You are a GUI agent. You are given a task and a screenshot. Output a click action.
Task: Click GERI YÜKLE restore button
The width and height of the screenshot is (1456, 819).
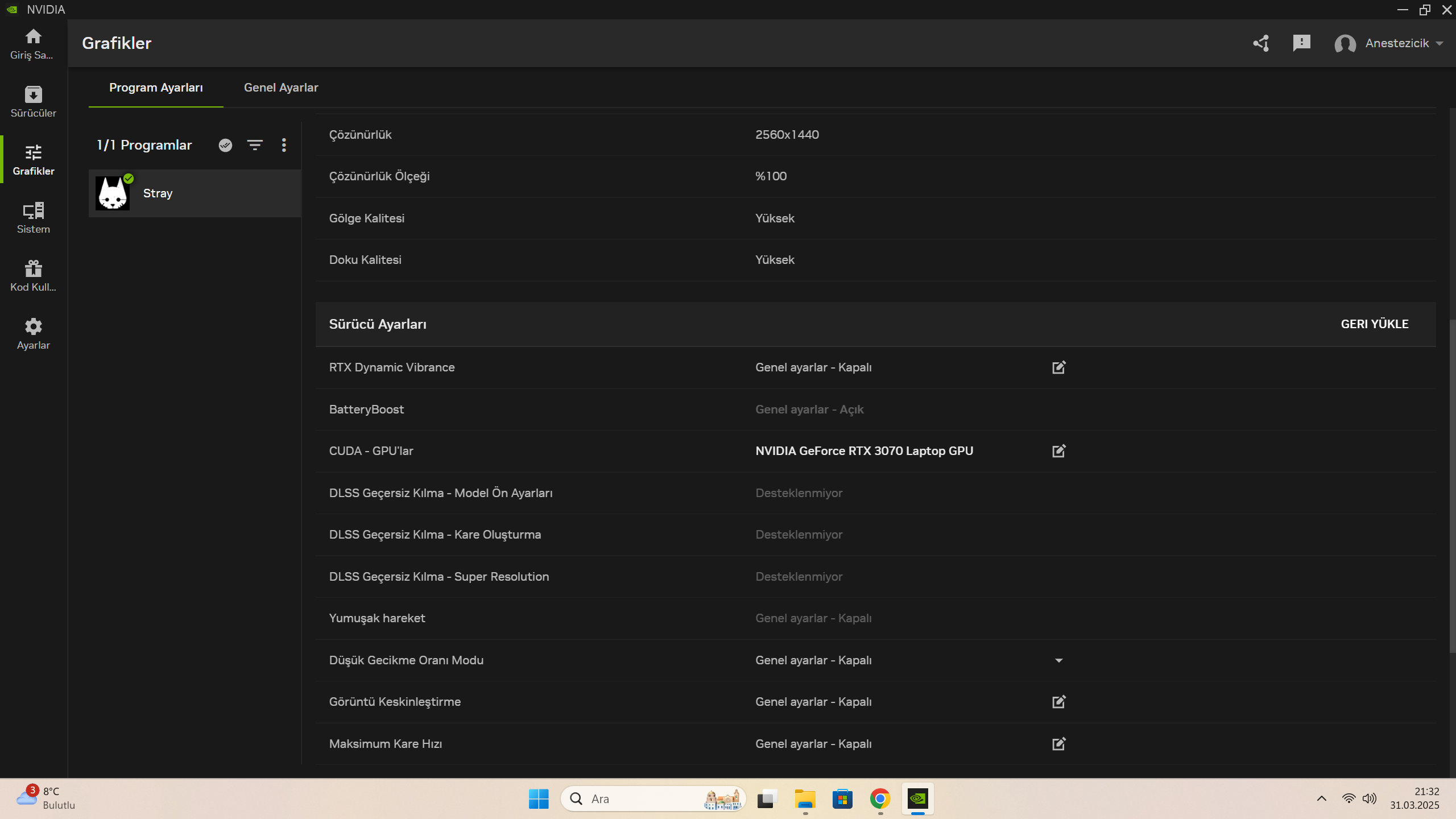click(x=1375, y=324)
